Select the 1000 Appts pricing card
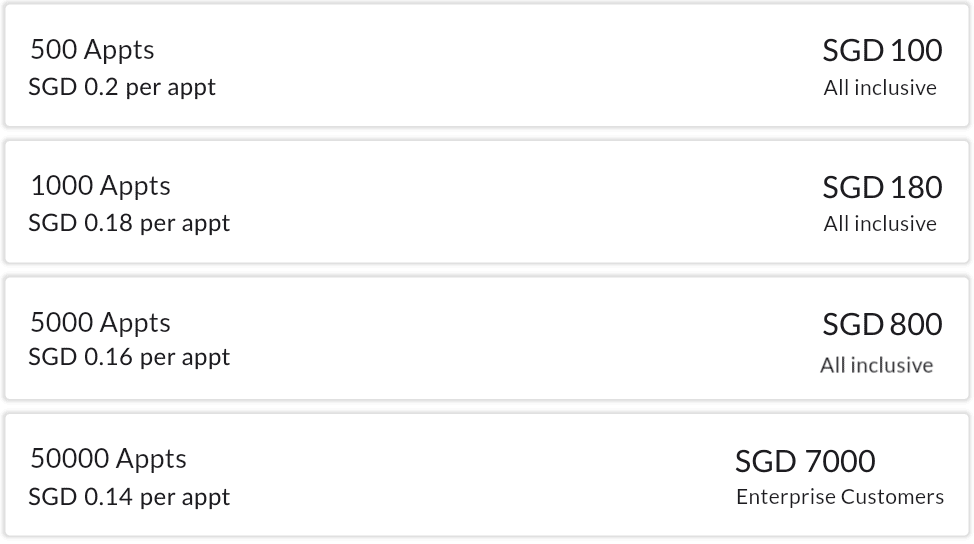Image resolution: width=974 pixels, height=544 pixels. (x=487, y=203)
